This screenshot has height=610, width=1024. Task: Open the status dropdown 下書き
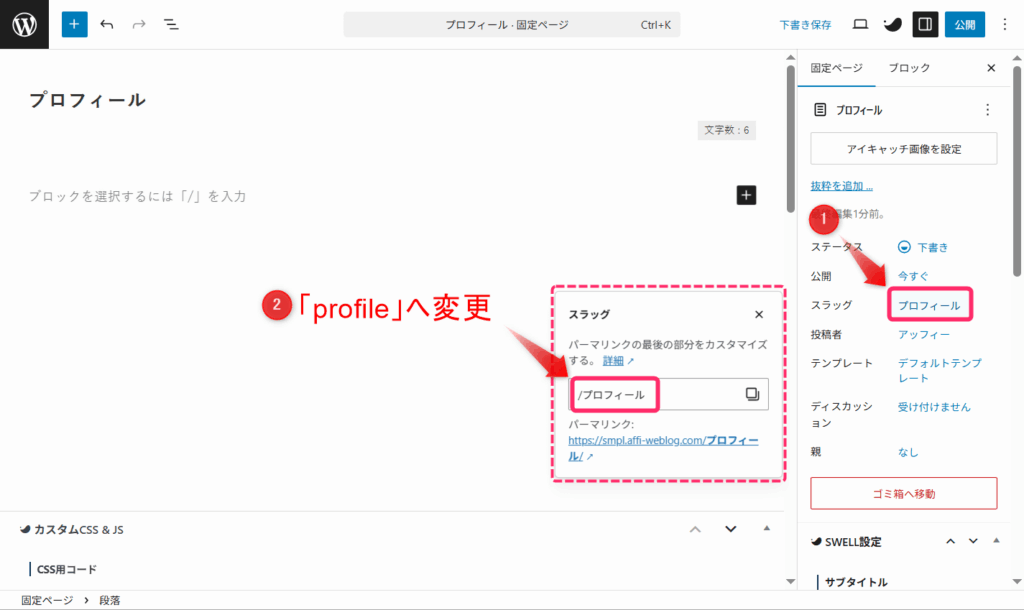[923, 247]
